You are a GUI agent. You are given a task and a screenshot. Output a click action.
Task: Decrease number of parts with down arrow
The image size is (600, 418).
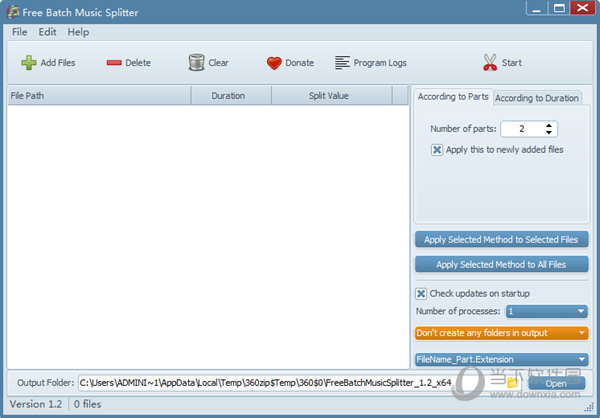point(549,132)
